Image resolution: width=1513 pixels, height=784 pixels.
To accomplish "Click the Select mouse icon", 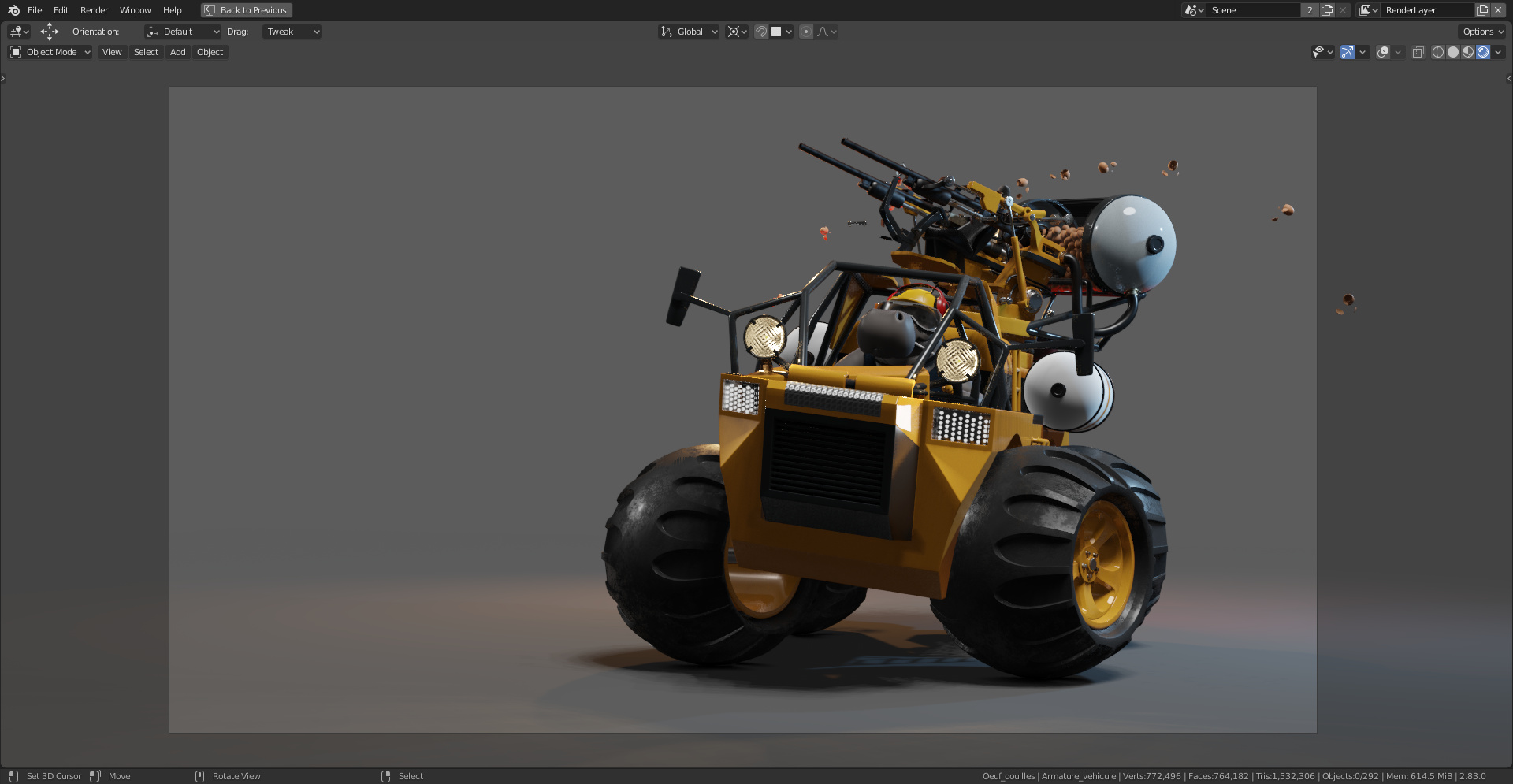I will click(x=385, y=776).
